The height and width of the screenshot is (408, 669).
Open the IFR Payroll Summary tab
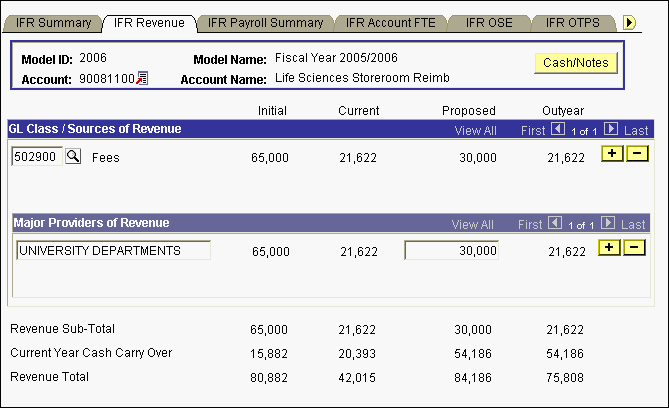click(265, 22)
